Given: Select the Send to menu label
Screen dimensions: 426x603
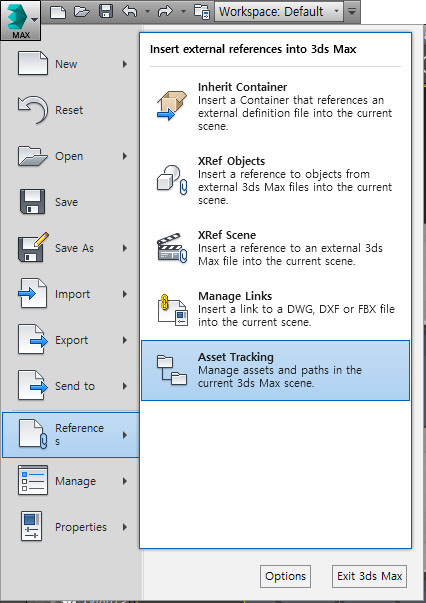Looking at the screenshot, I should pos(75,386).
